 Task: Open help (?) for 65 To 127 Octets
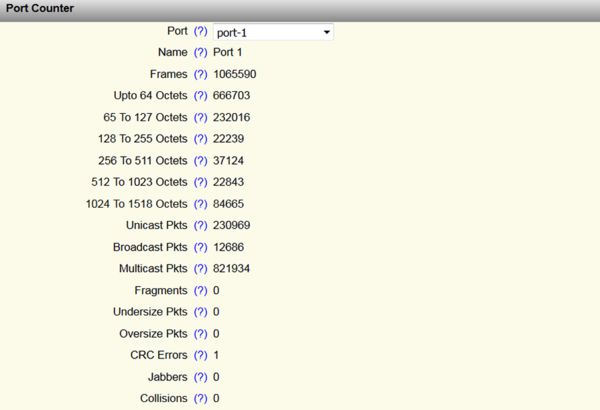pyautogui.click(x=200, y=118)
